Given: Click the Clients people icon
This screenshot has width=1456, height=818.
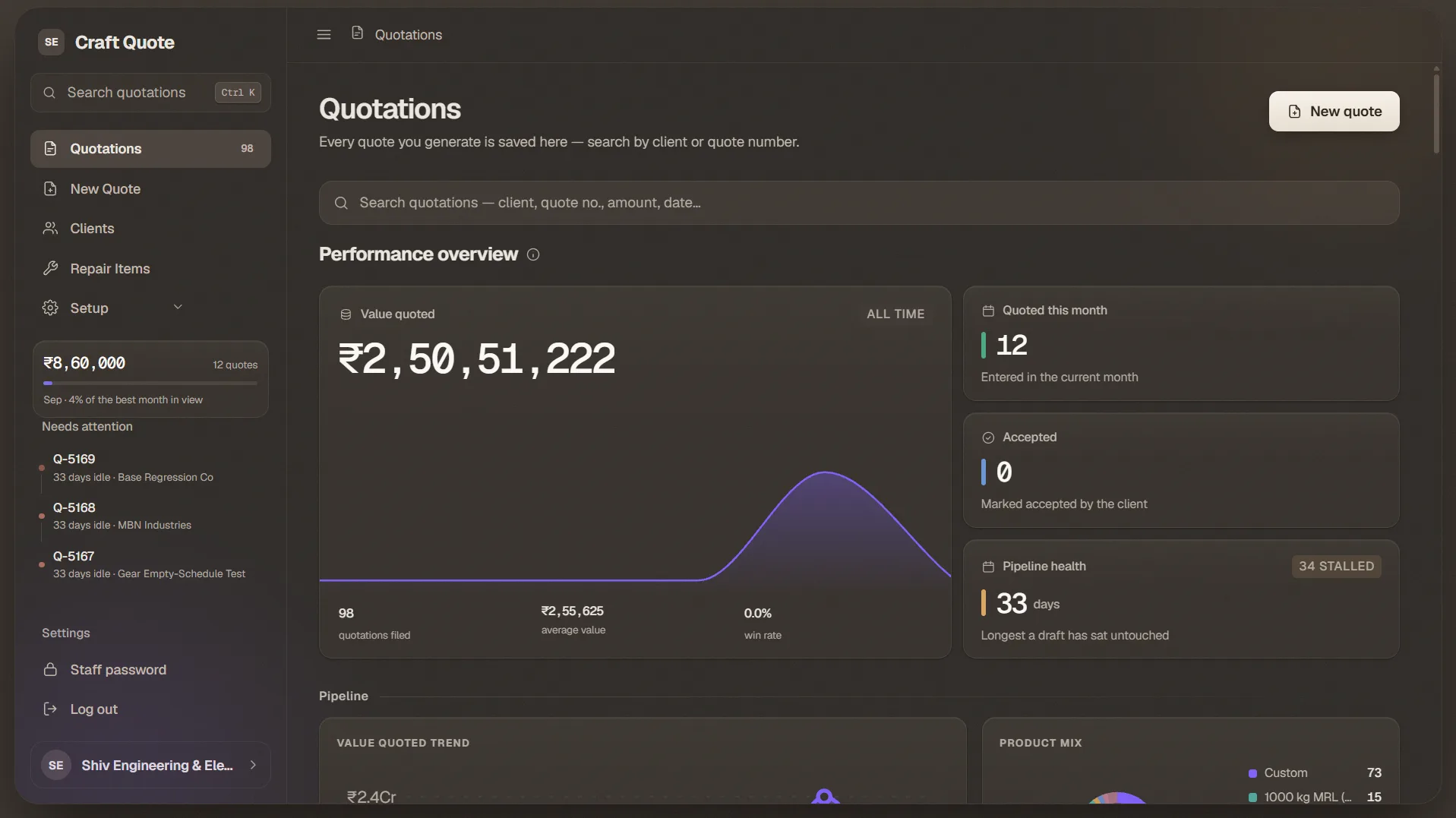Looking at the screenshot, I should pyautogui.click(x=50, y=229).
